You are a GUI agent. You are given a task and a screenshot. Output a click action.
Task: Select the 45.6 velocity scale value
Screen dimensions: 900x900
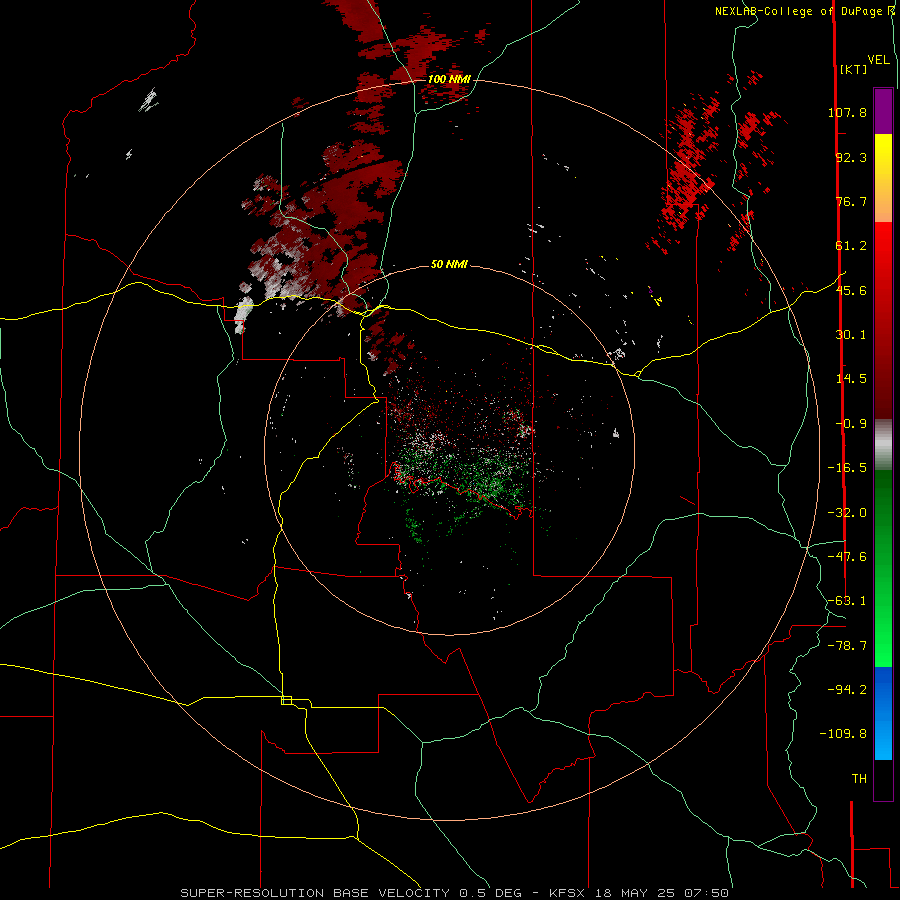click(851, 290)
